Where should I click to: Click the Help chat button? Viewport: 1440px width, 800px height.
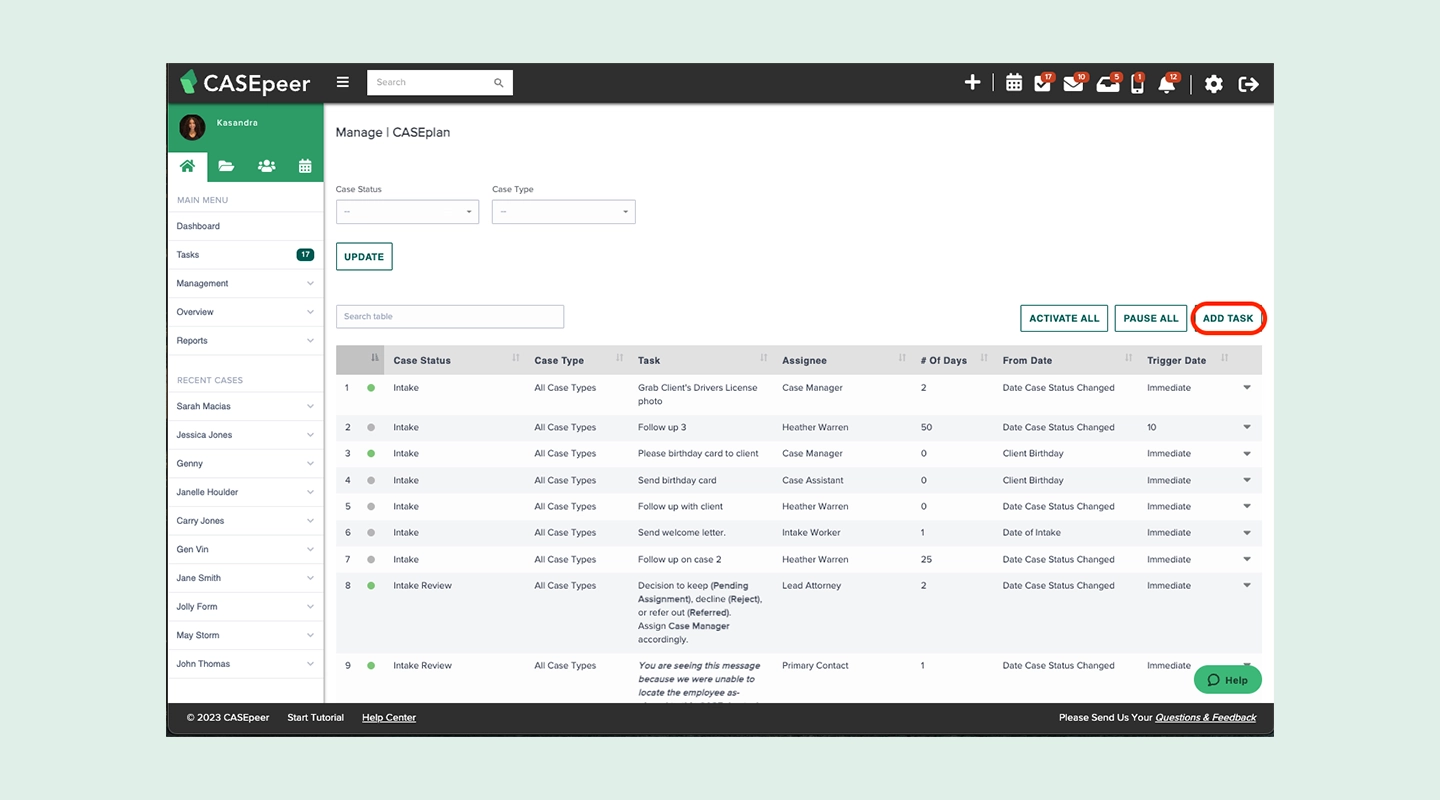1228,680
